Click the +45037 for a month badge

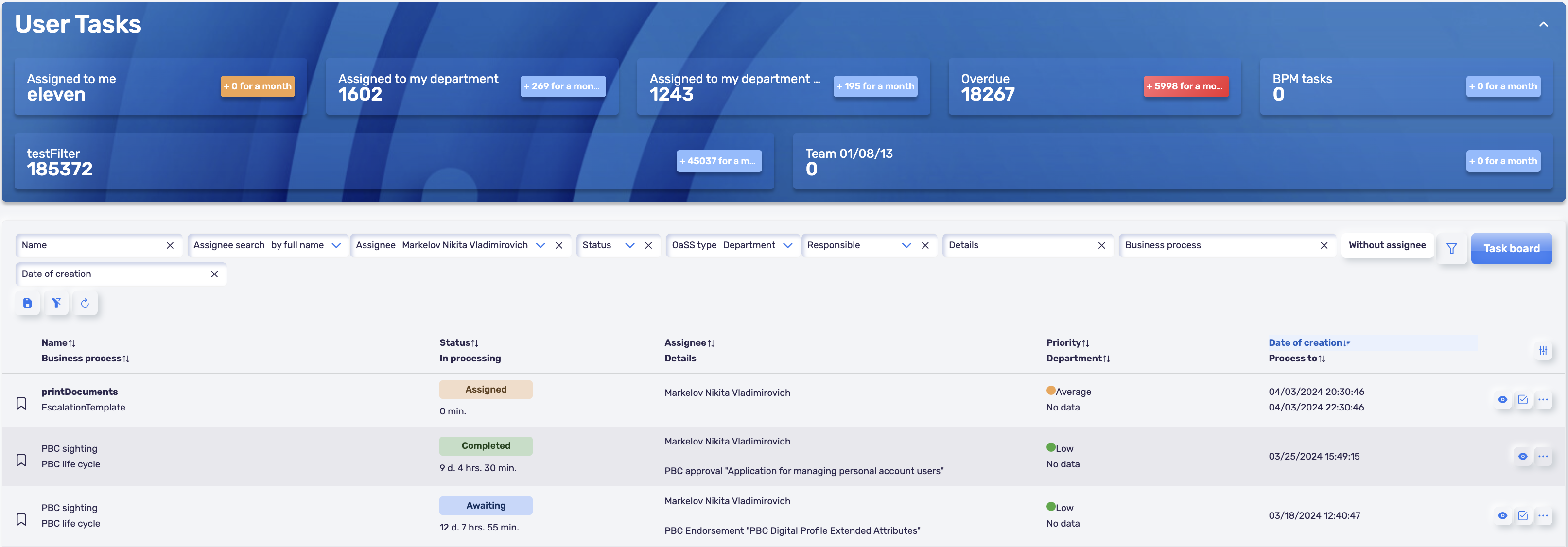click(719, 161)
